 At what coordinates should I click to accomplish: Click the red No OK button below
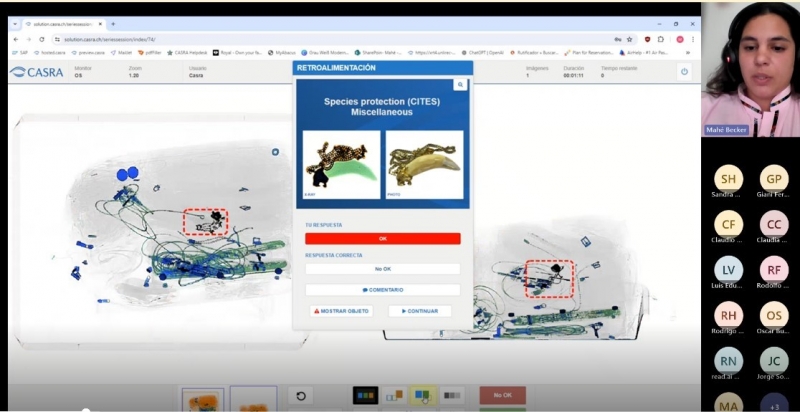pyautogui.click(x=502, y=396)
